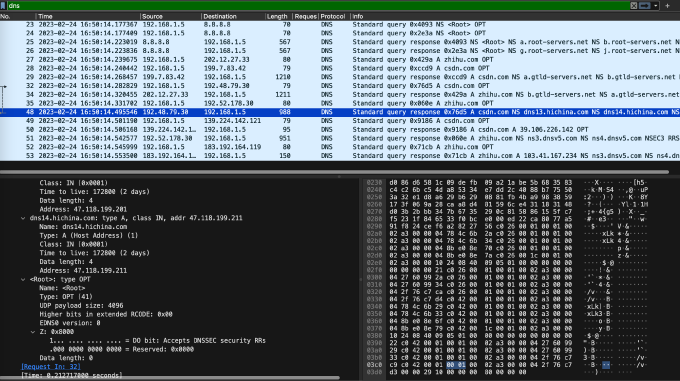Sort packets by the No. column
The image size is (680, 381).
point(18,16)
